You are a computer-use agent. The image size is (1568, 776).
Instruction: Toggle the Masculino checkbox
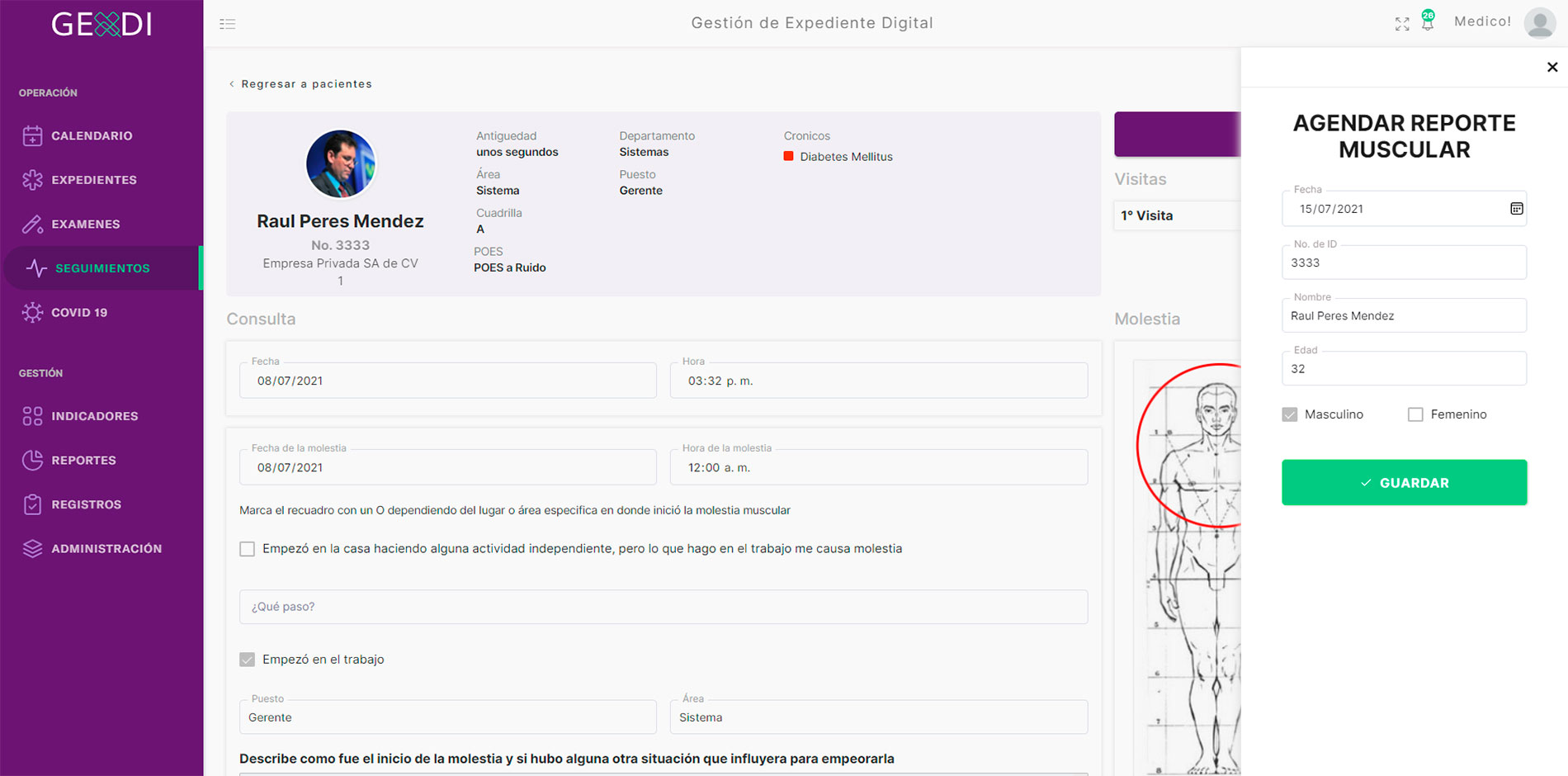1290,414
